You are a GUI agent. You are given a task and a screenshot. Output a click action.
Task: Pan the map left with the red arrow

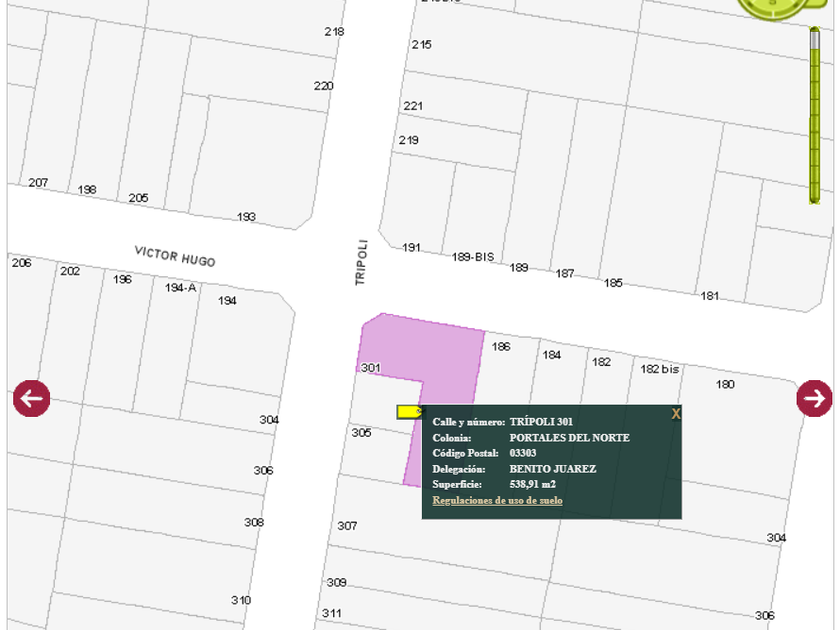[x=31, y=398]
